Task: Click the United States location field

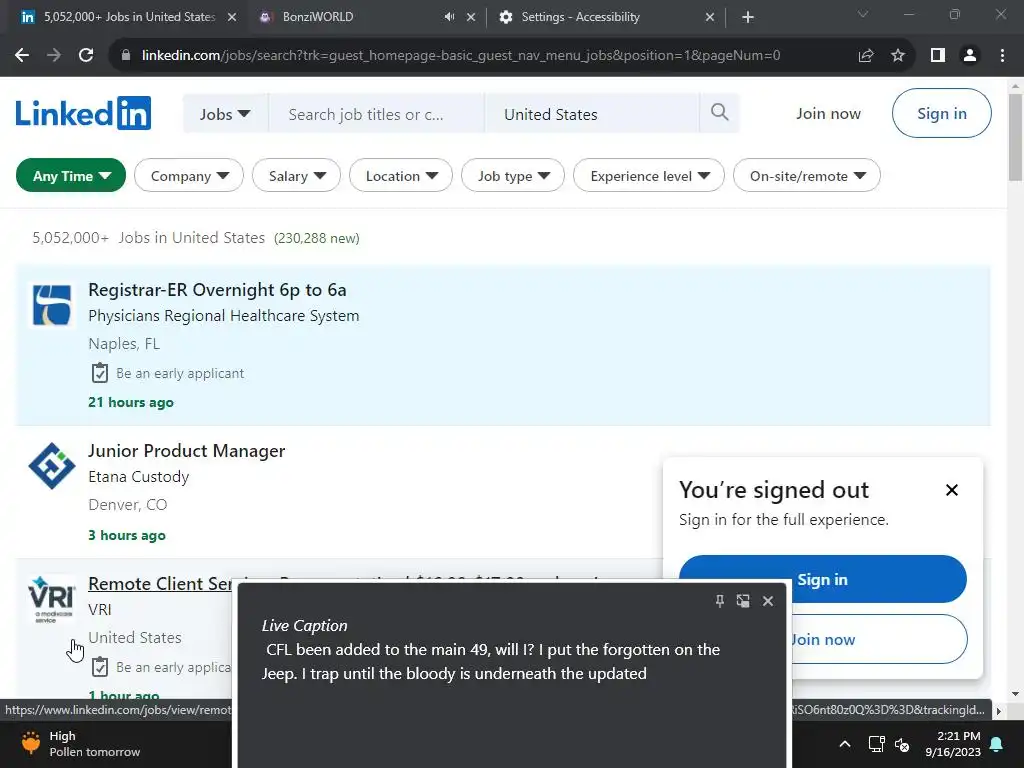Action: tap(591, 114)
